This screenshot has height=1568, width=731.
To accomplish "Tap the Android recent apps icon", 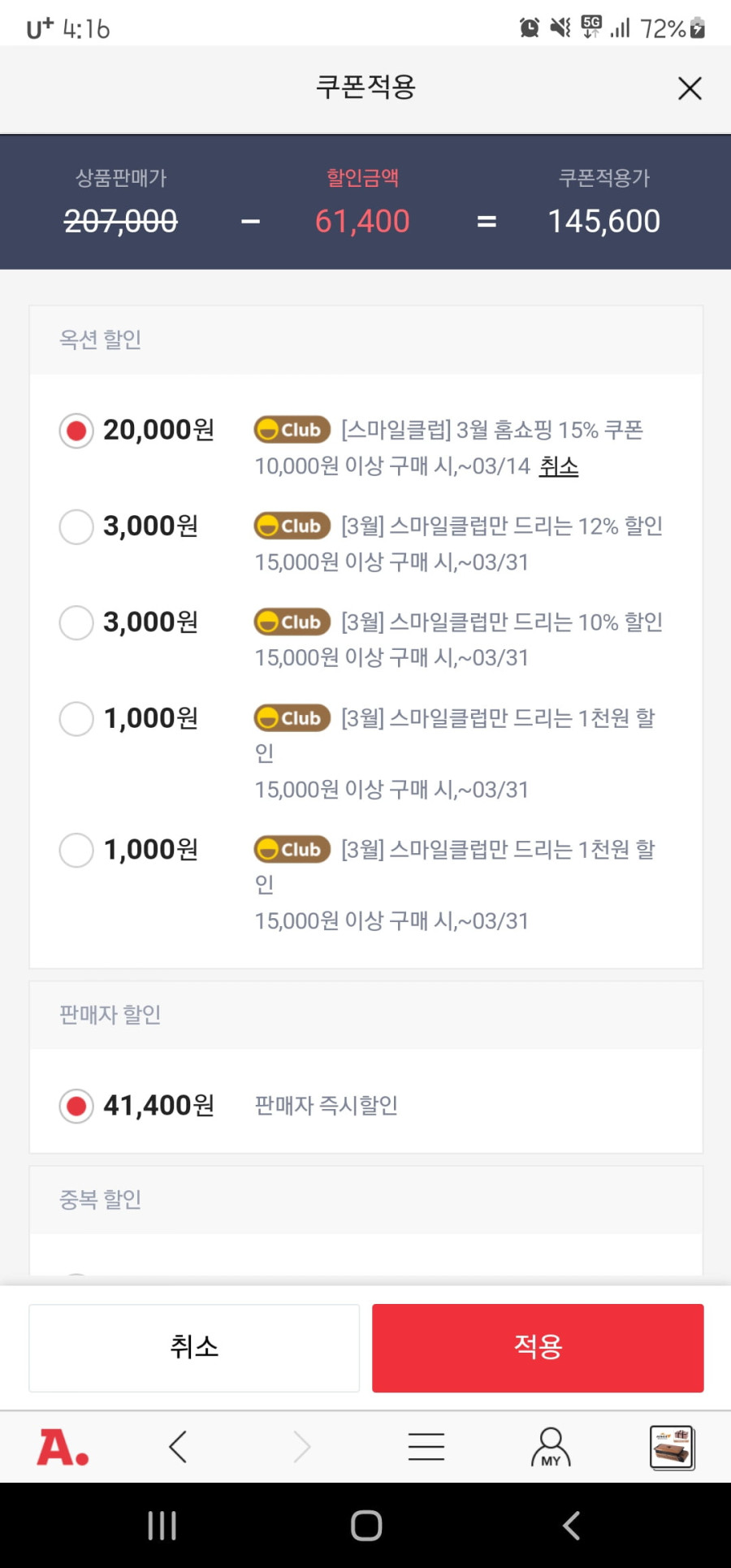I will pyautogui.click(x=162, y=1526).
